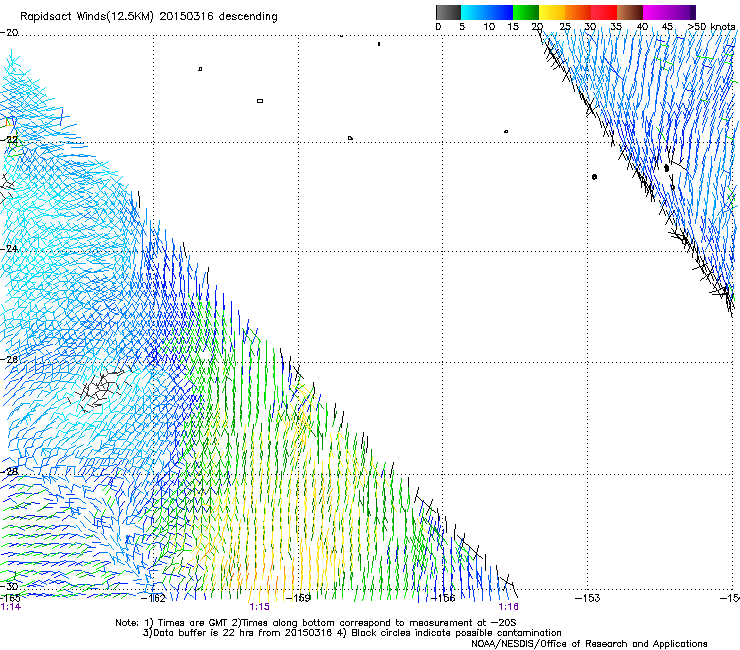Click the 'Rapidsact Winds(12.5KM) 20150316 descending' title
740x650 pixels.
click(x=149, y=17)
